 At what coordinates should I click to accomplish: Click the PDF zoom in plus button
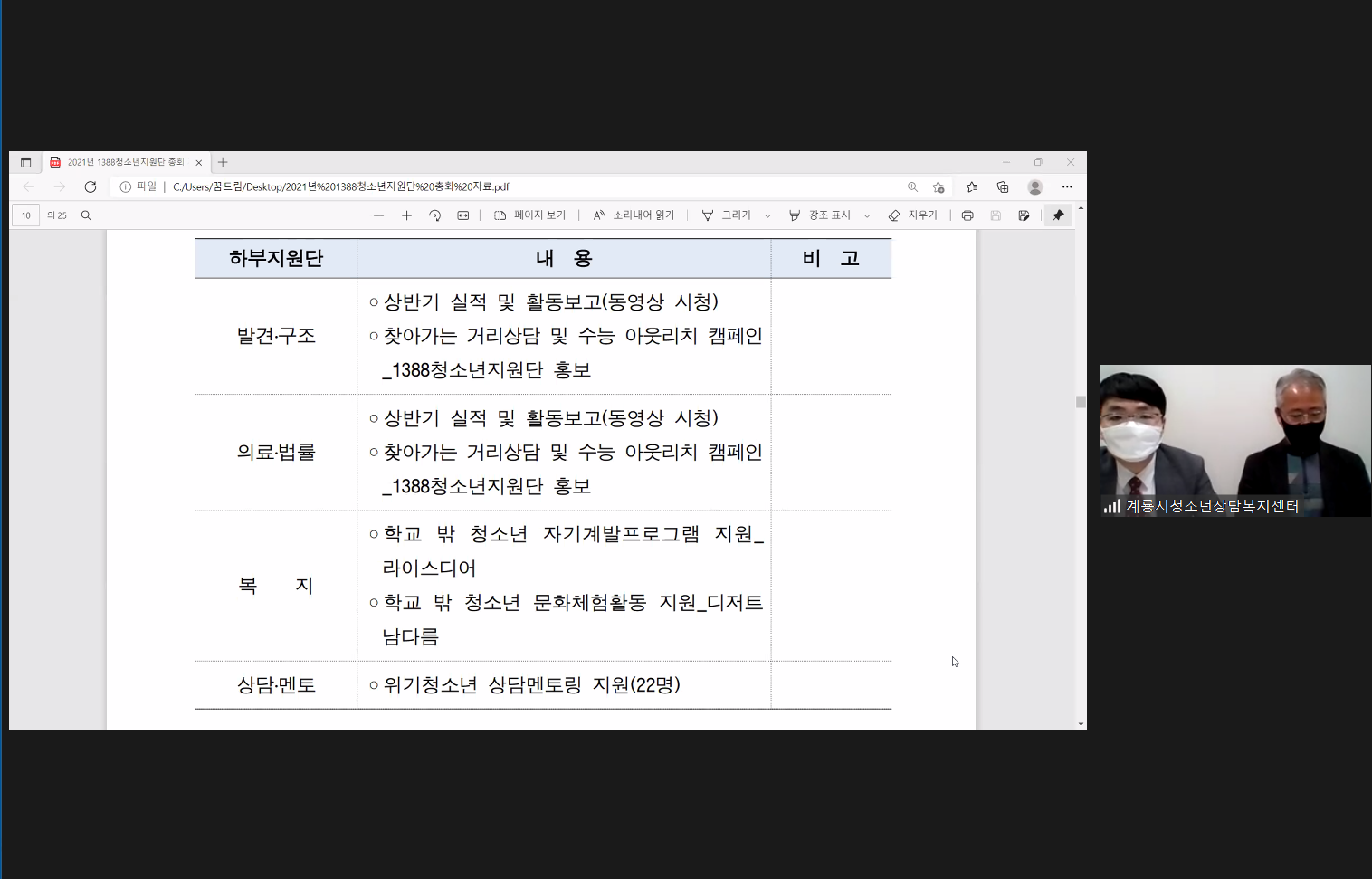[x=406, y=215]
